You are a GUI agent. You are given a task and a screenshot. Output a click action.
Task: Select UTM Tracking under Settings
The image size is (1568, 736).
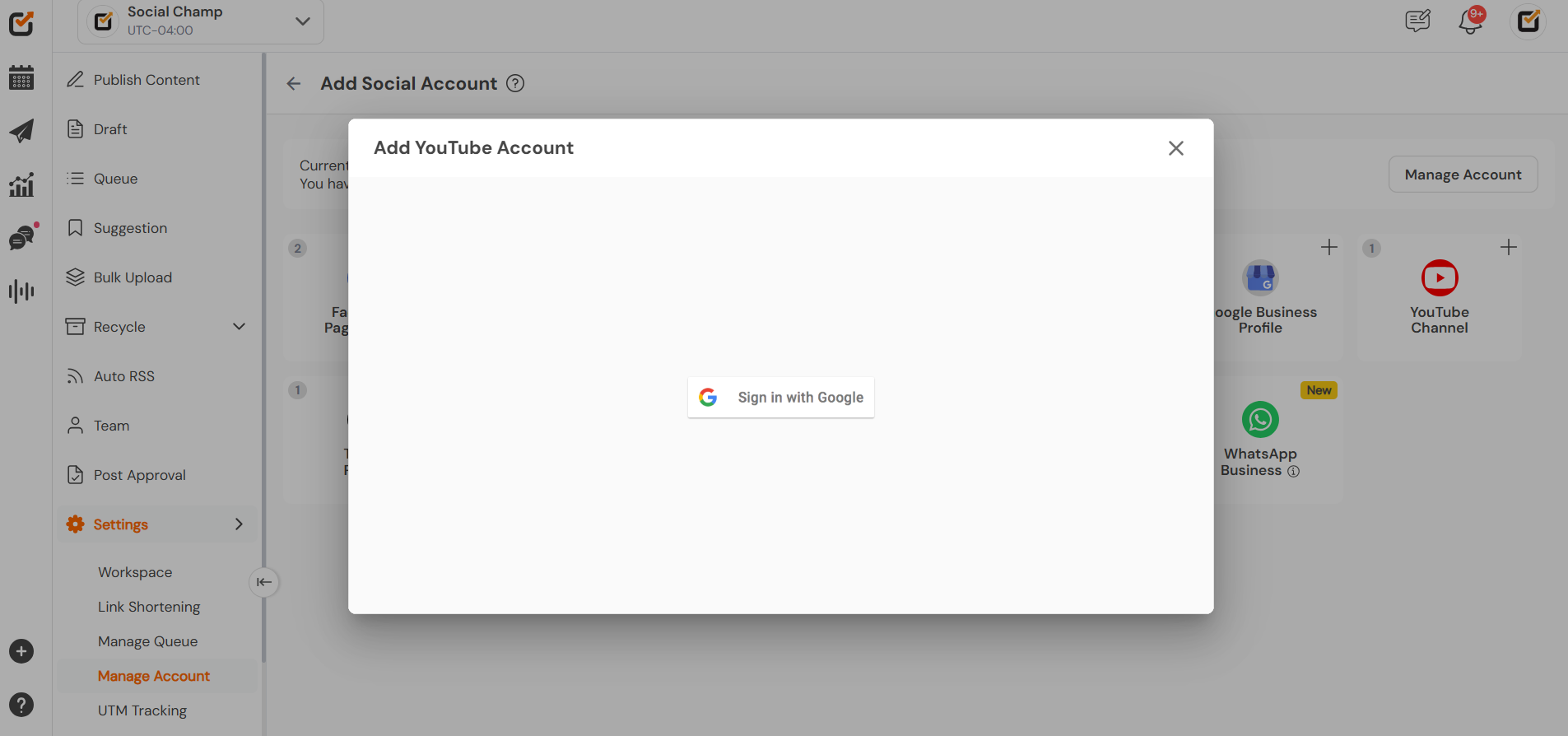142,710
